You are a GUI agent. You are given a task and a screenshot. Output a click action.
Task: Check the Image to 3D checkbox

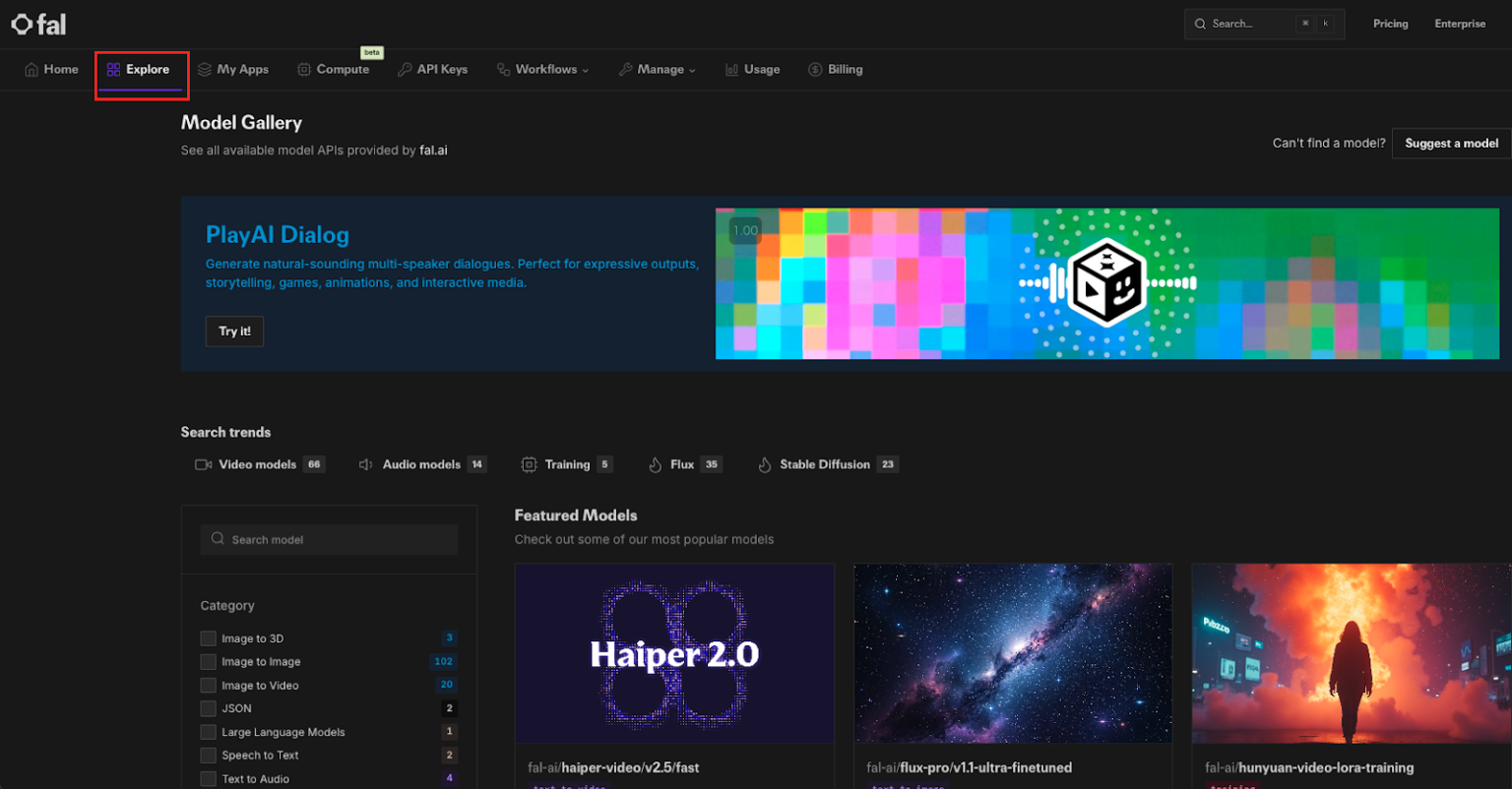[208, 638]
